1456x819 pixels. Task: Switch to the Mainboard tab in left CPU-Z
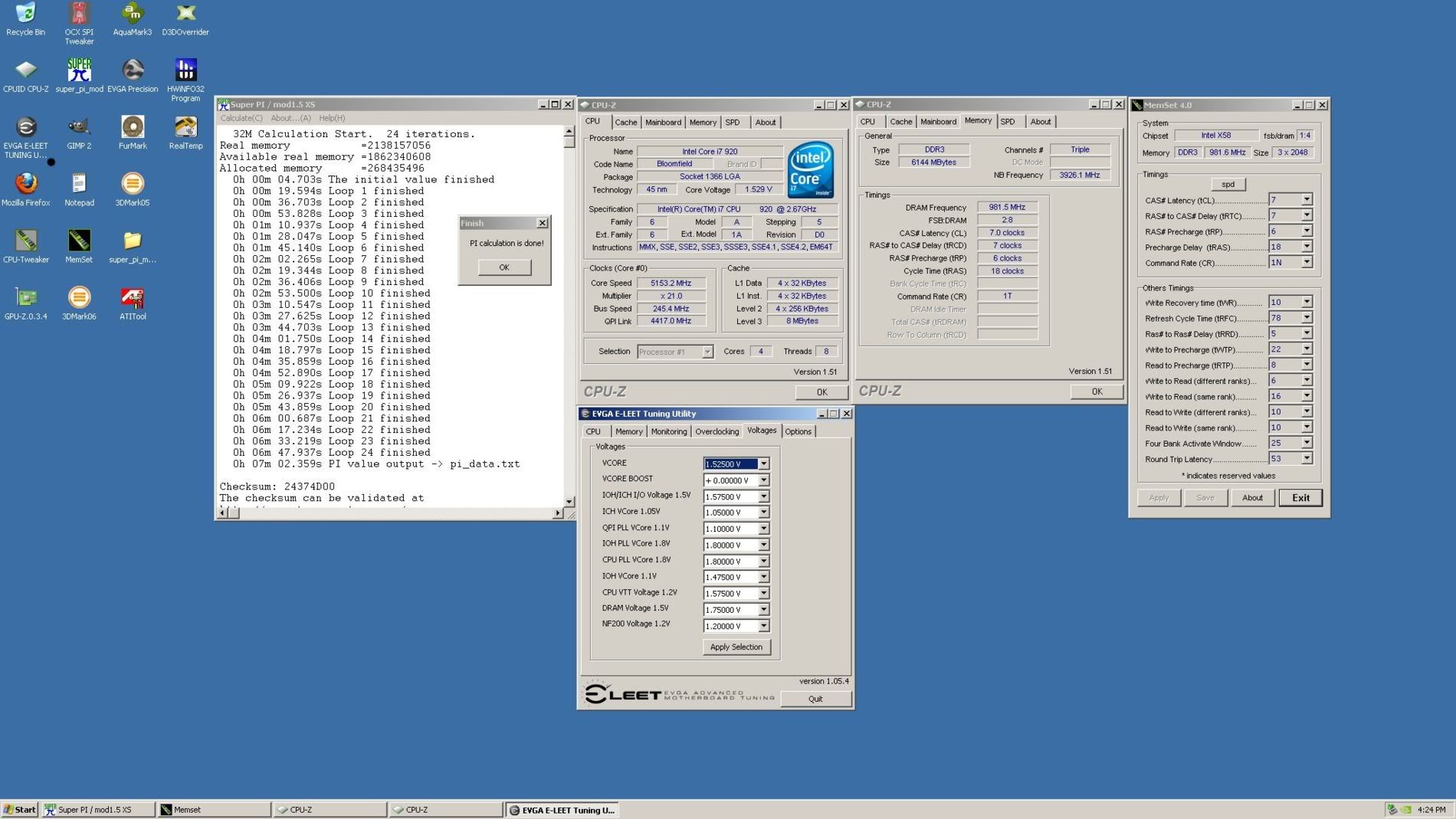pos(663,123)
